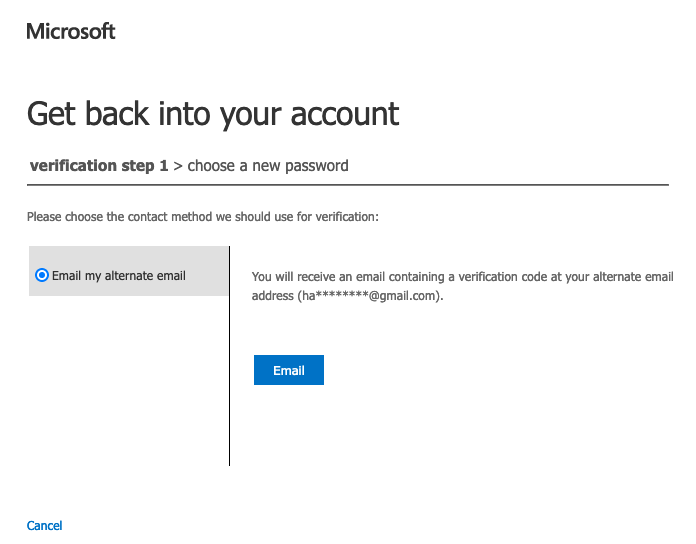
Task: Select the 'Email my alternate email' radio button
Action: click(41, 275)
